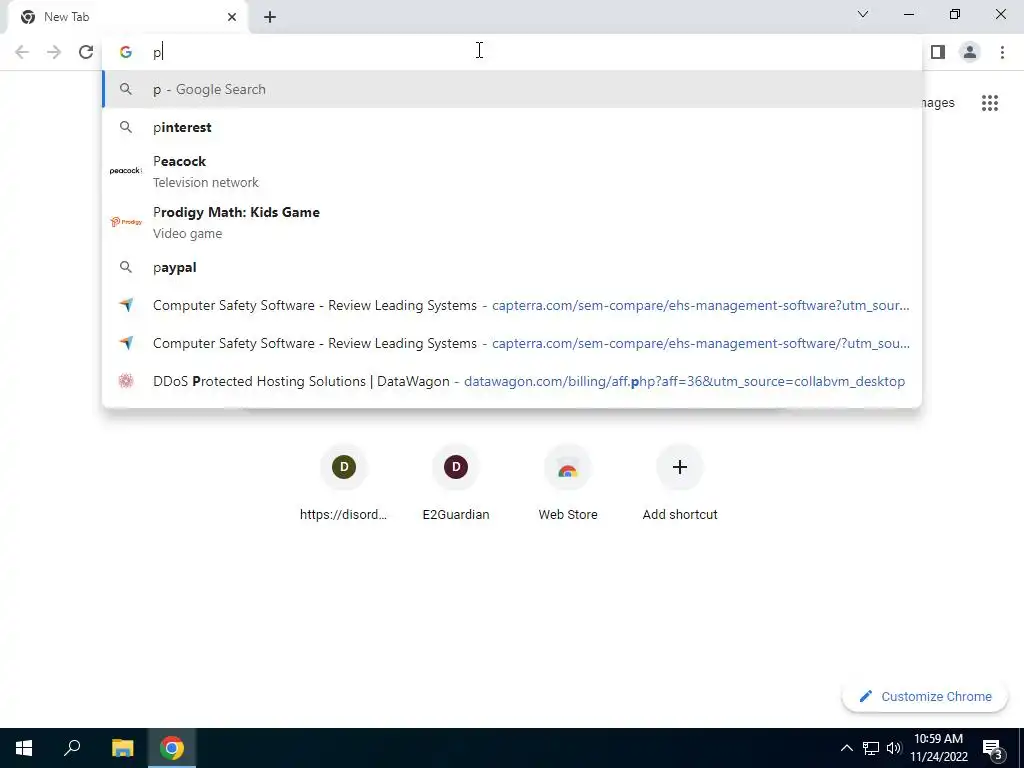1024x768 pixels.
Task: Open the capterra ehs-management-software/?utm_sou suggestion
Action: click(512, 343)
